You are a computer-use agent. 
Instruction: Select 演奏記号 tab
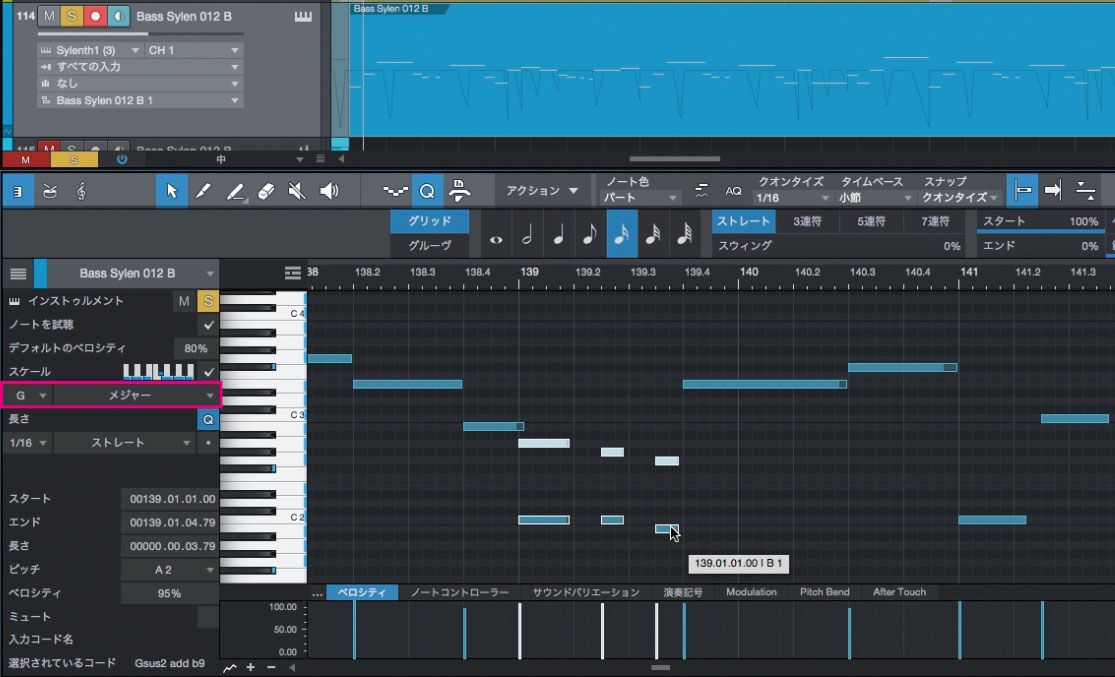point(683,592)
